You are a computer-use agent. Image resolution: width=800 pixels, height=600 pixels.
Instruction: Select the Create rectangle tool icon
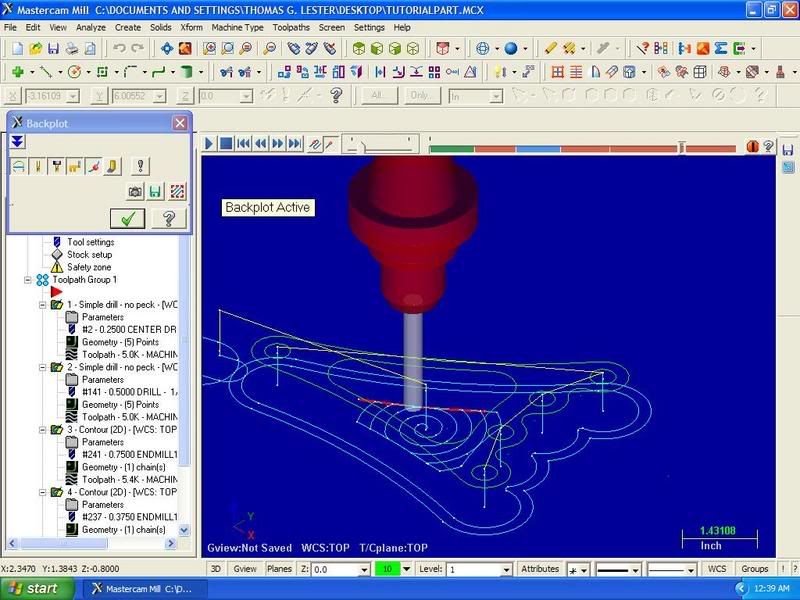[103, 72]
